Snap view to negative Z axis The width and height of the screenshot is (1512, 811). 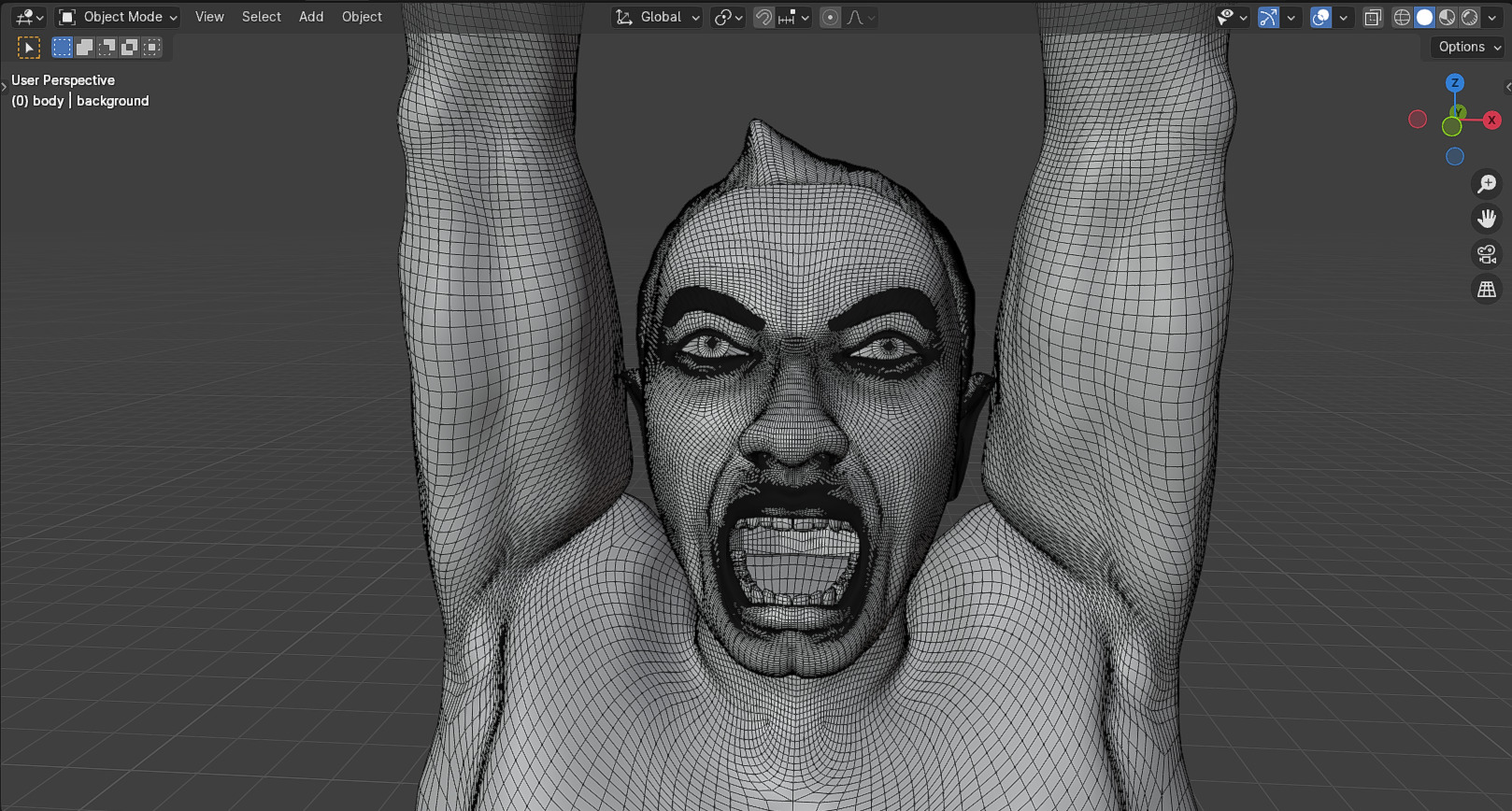coord(1455,156)
